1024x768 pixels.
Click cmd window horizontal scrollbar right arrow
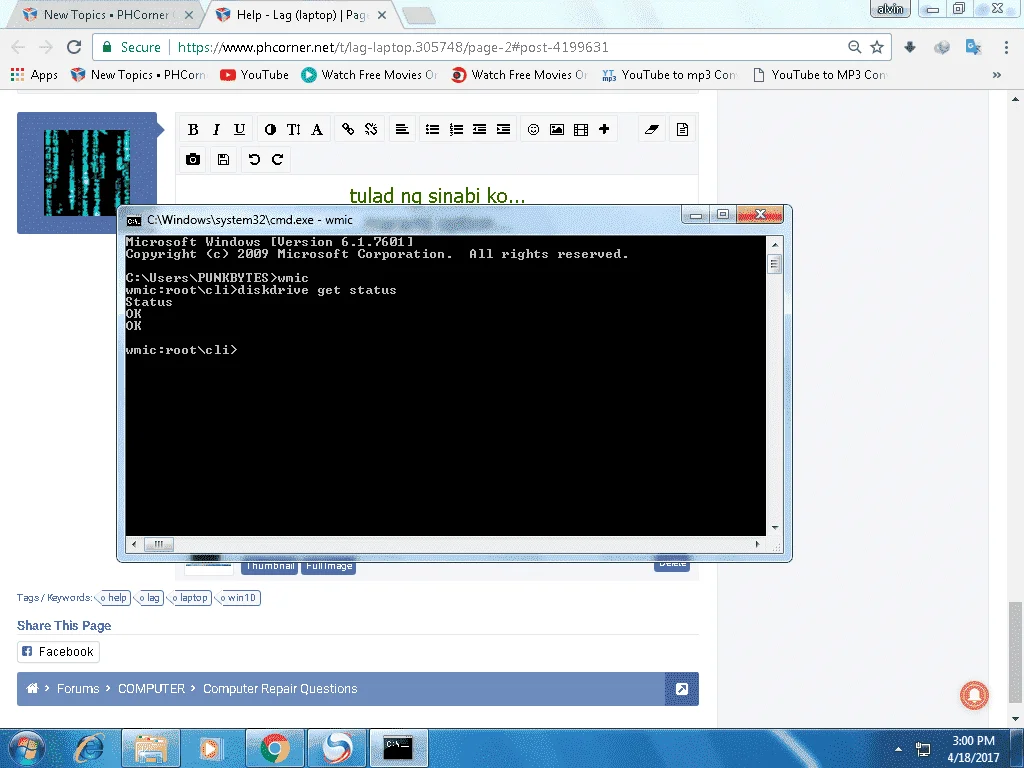click(758, 544)
